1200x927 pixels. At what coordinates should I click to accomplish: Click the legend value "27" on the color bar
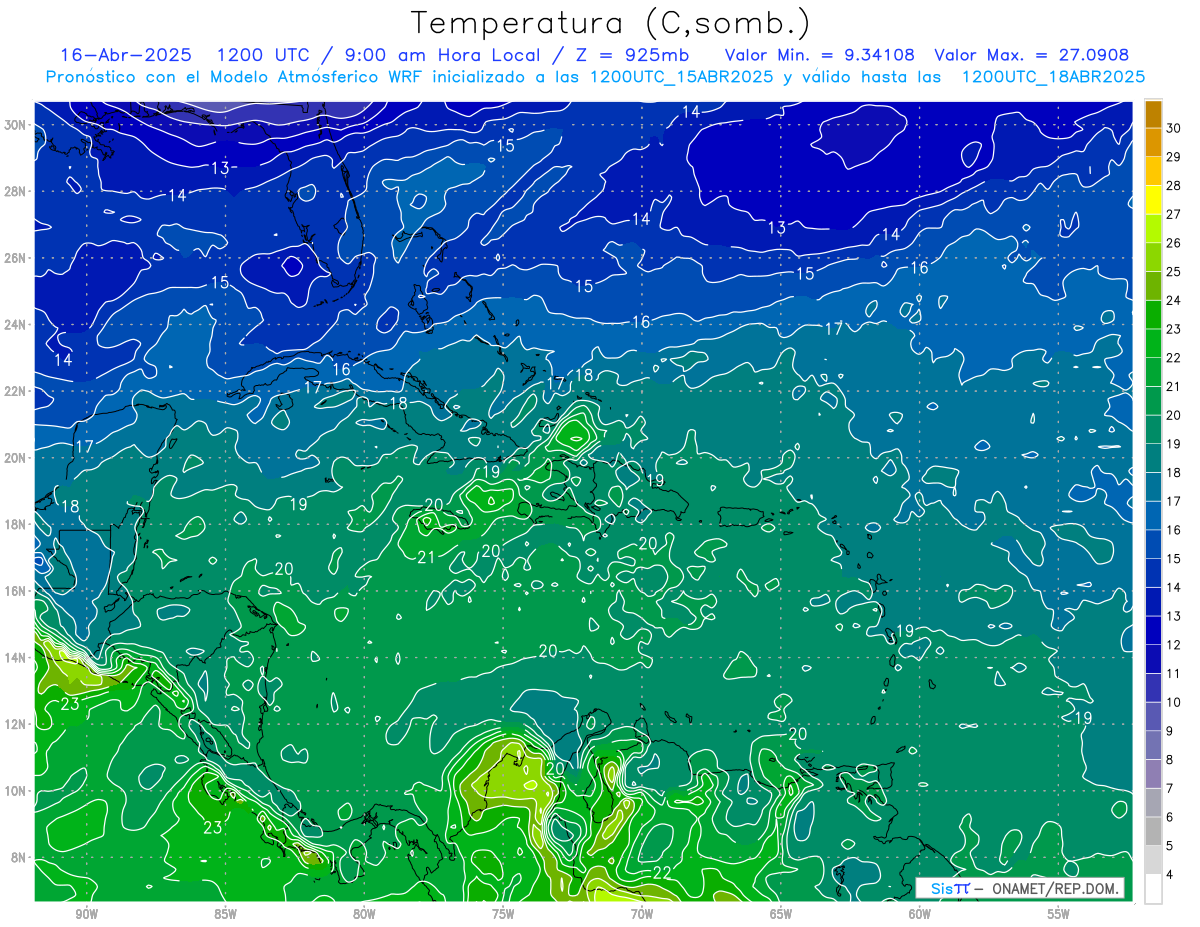[1174, 214]
